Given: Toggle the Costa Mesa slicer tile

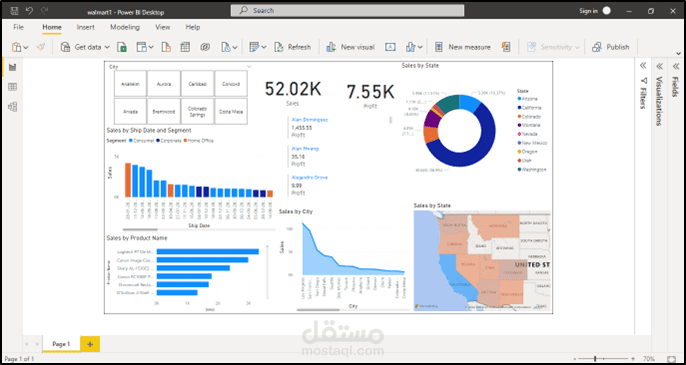Looking at the screenshot, I should [x=231, y=111].
